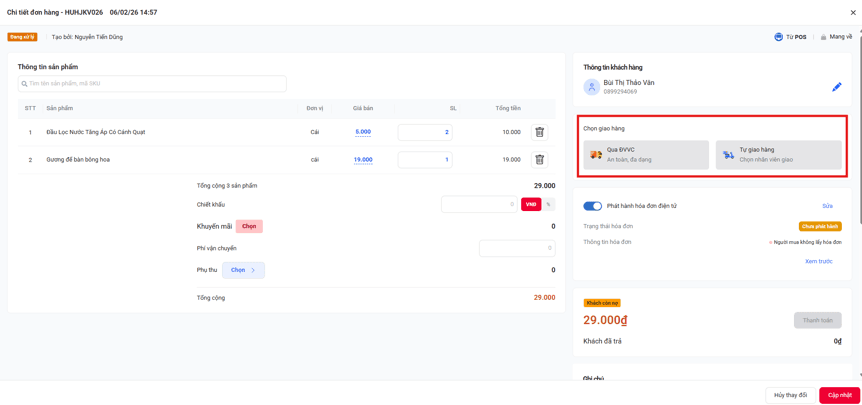Click the Cập nhật button

(839, 396)
